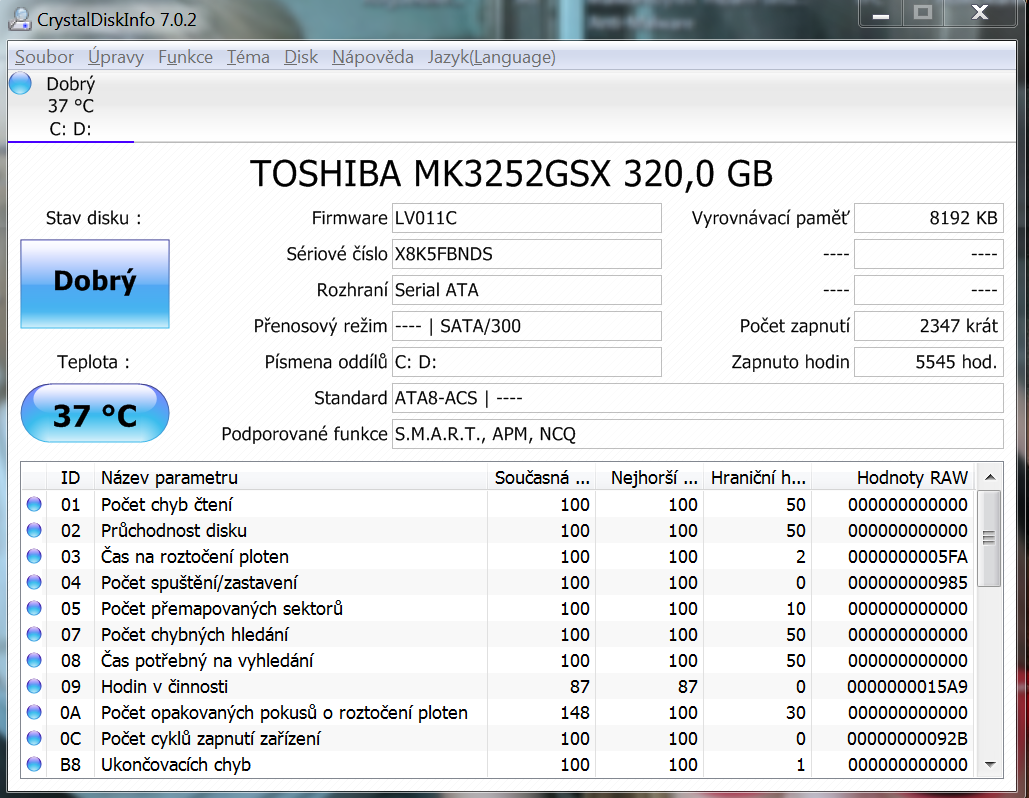Open the Funkce menu
Viewport: 1029px width, 798px height.
point(185,57)
